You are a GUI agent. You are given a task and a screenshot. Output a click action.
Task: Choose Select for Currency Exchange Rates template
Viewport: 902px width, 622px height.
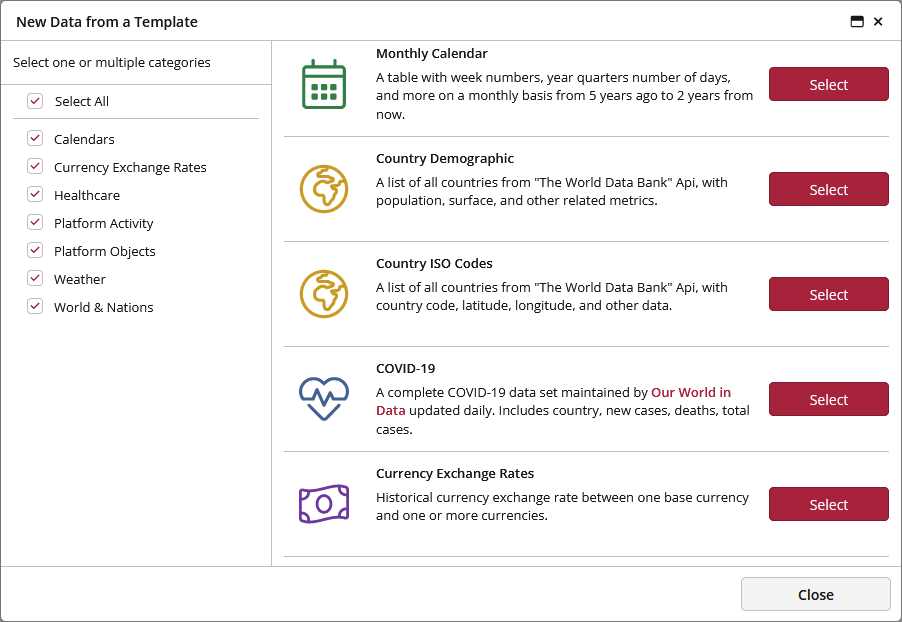pyautogui.click(x=828, y=504)
